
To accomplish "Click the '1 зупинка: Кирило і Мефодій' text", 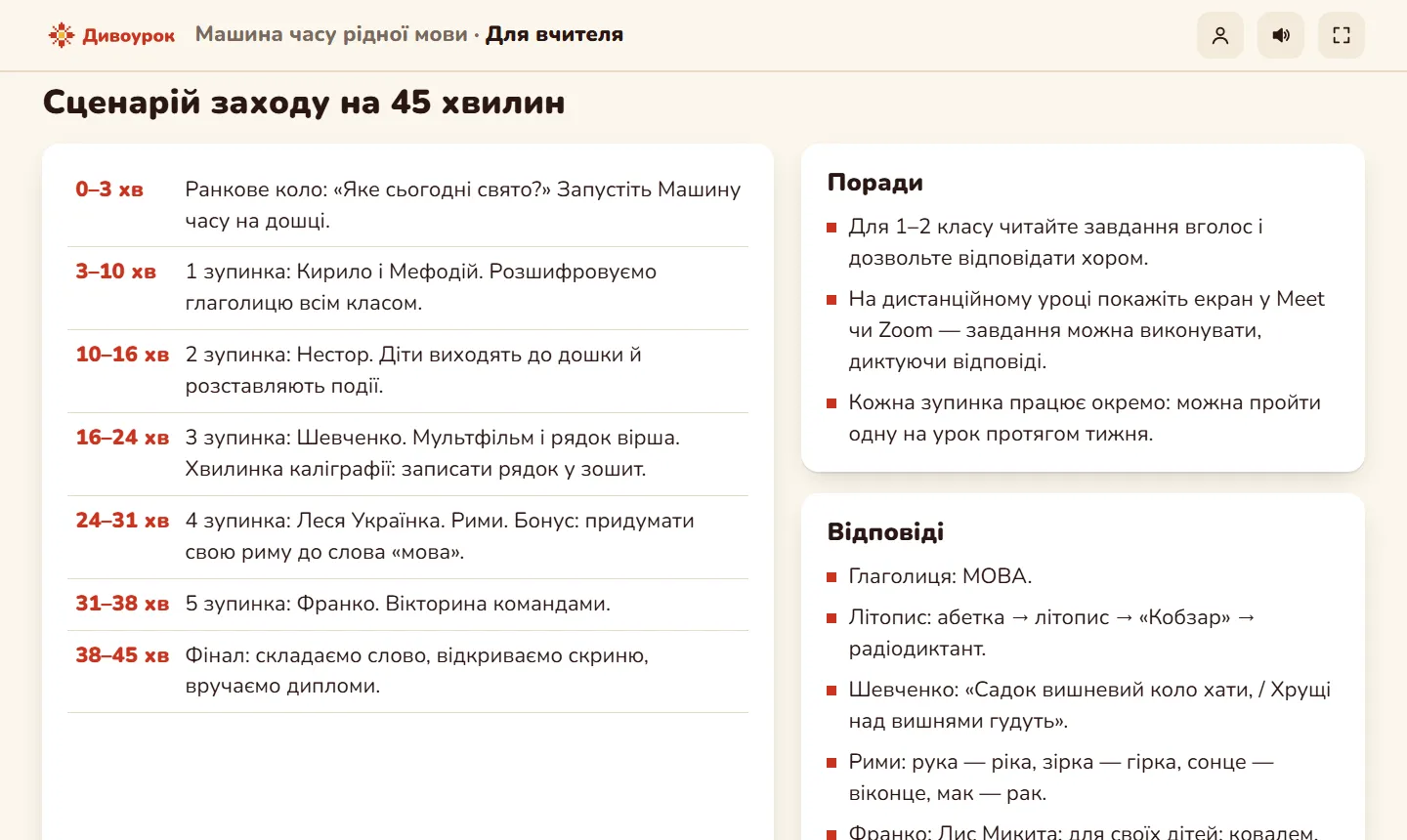I will [421, 287].
